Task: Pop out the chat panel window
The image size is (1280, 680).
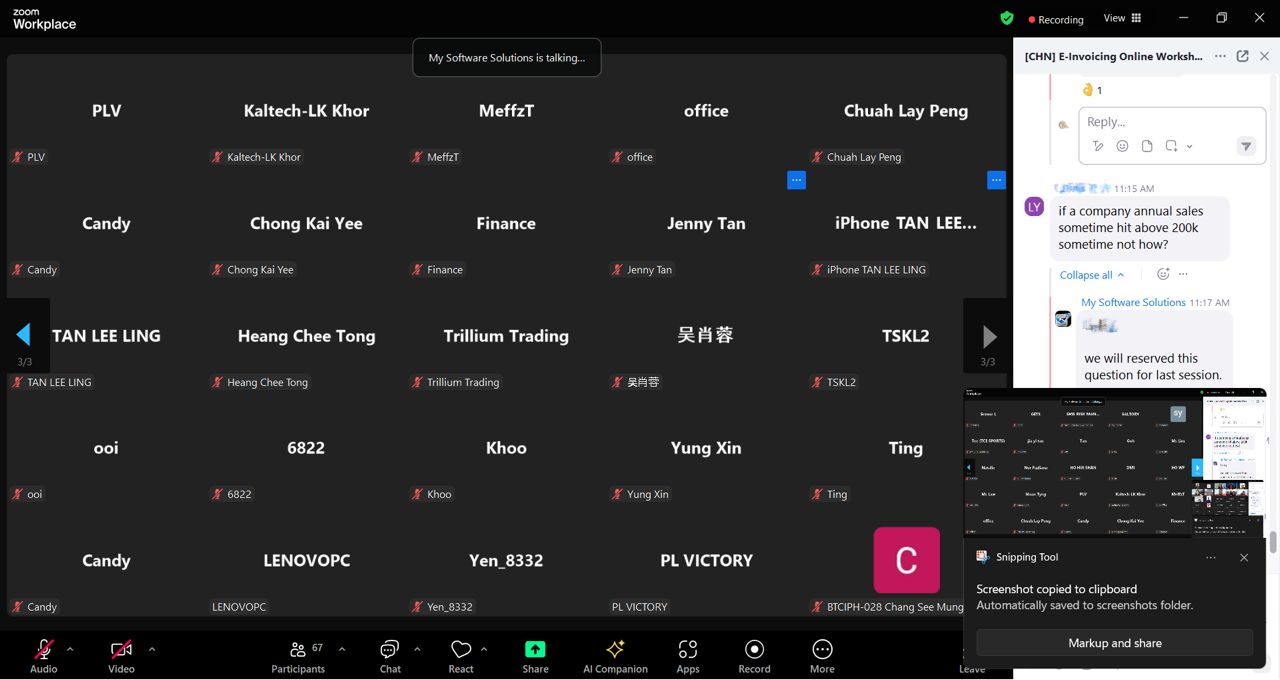Action: pos(1242,57)
